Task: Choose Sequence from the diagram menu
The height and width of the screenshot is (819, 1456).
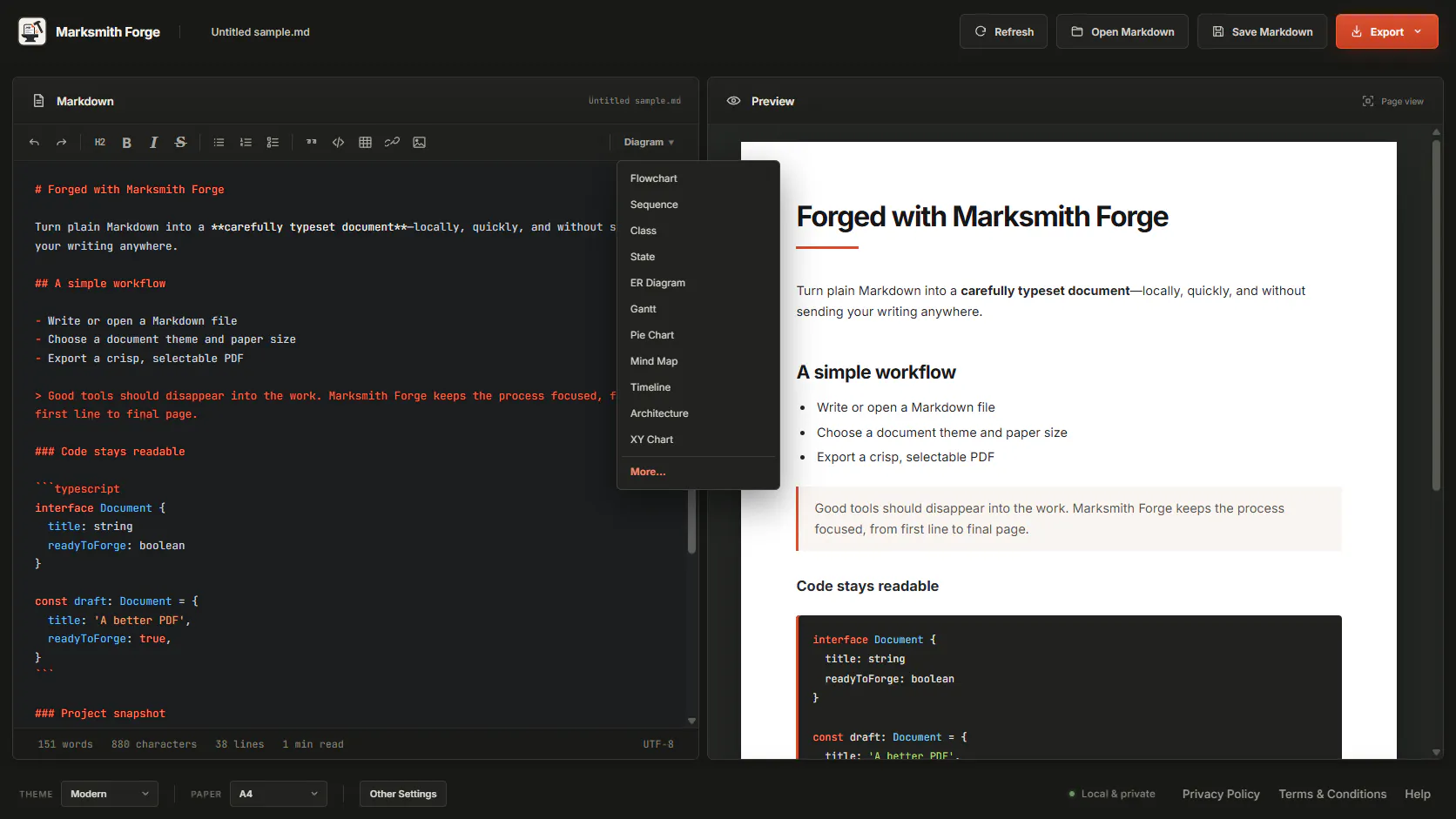Action: [x=698, y=205]
